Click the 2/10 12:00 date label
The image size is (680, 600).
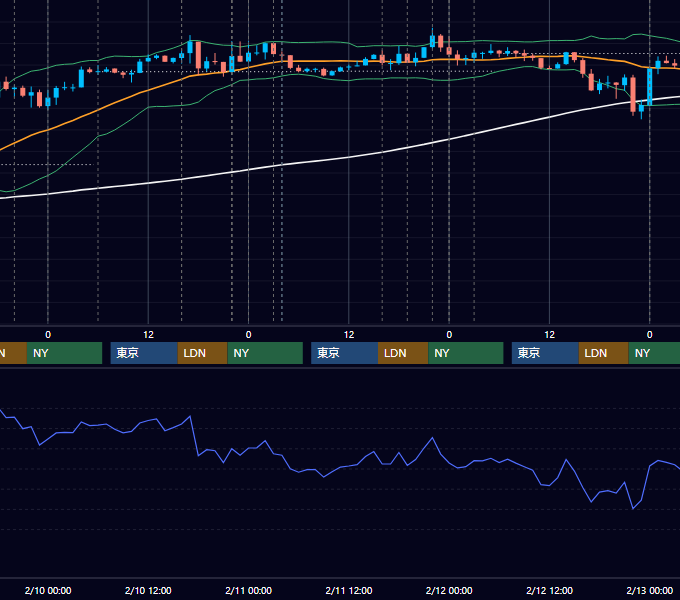point(148,590)
